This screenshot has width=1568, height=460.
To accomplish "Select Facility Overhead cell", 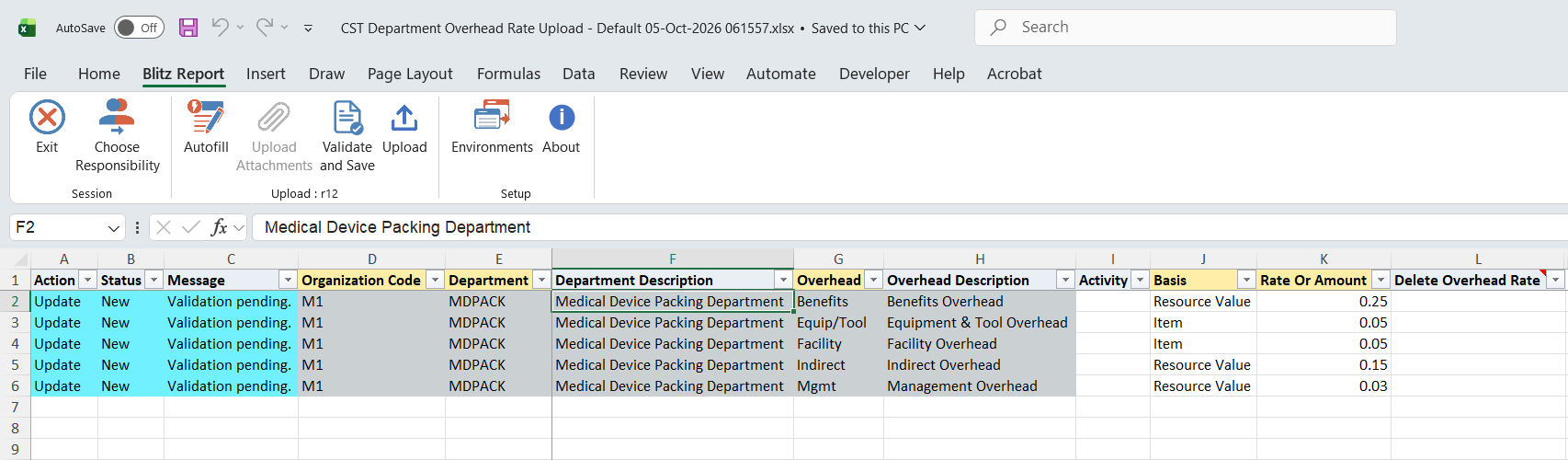I will pos(980,344).
